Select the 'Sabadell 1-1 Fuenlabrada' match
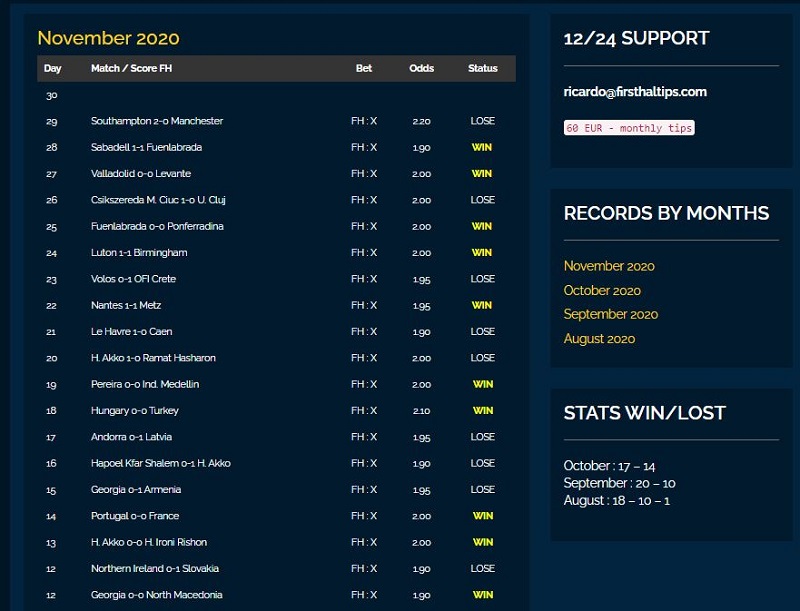This screenshot has height=611, width=800. coord(146,147)
